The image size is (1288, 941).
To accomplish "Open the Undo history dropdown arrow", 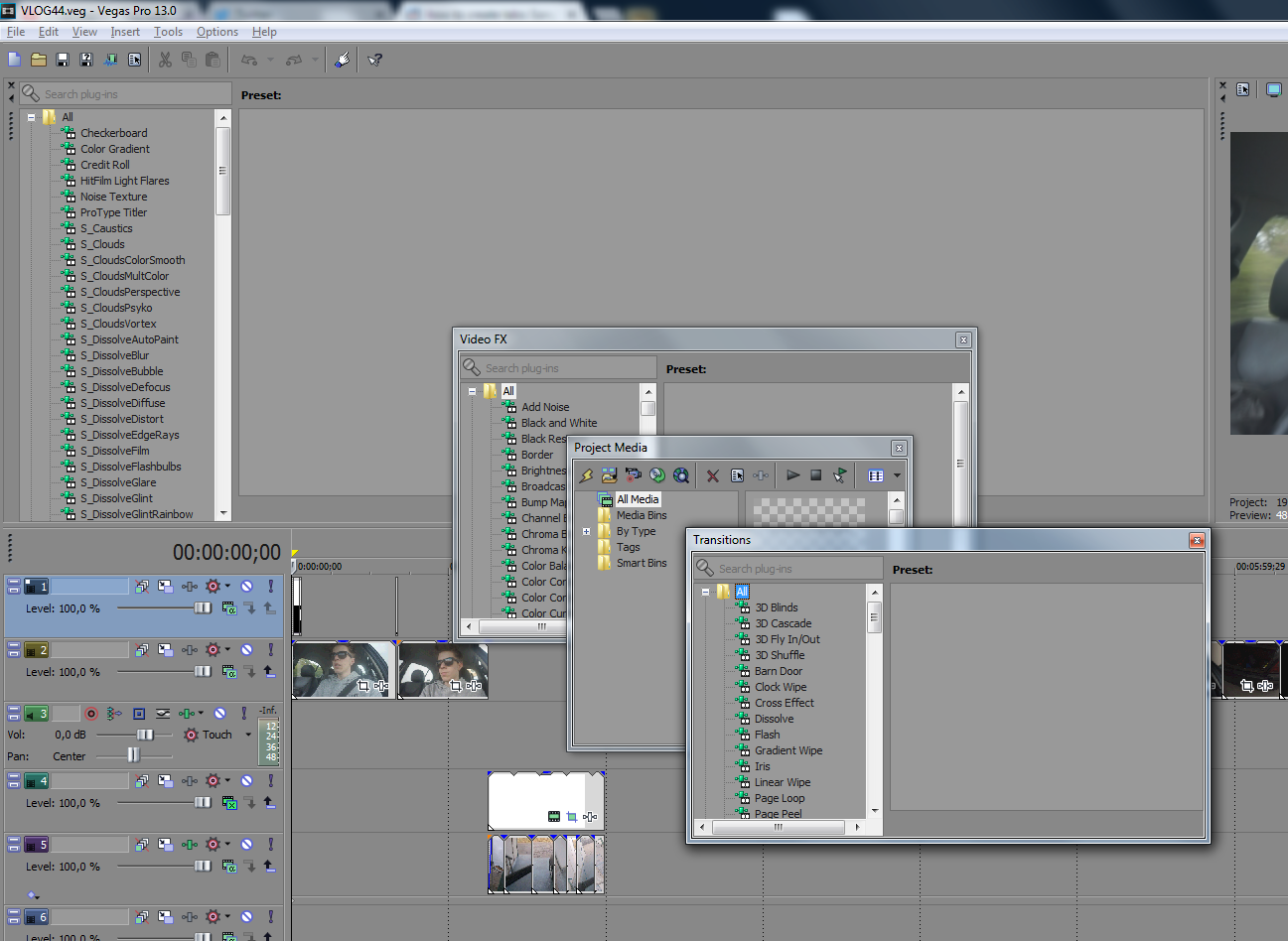I will click(x=270, y=60).
